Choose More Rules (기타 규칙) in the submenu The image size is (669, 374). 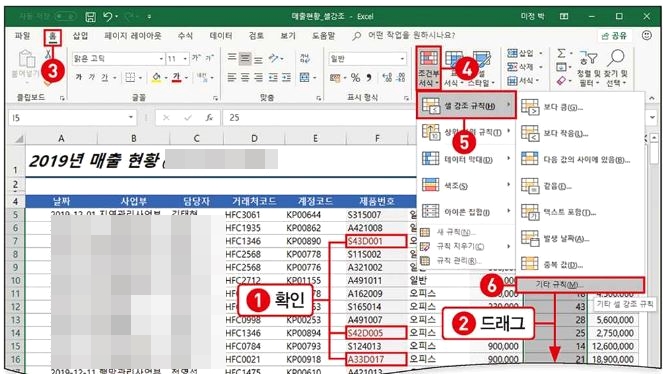pyautogui.click(x=580, y=284)
